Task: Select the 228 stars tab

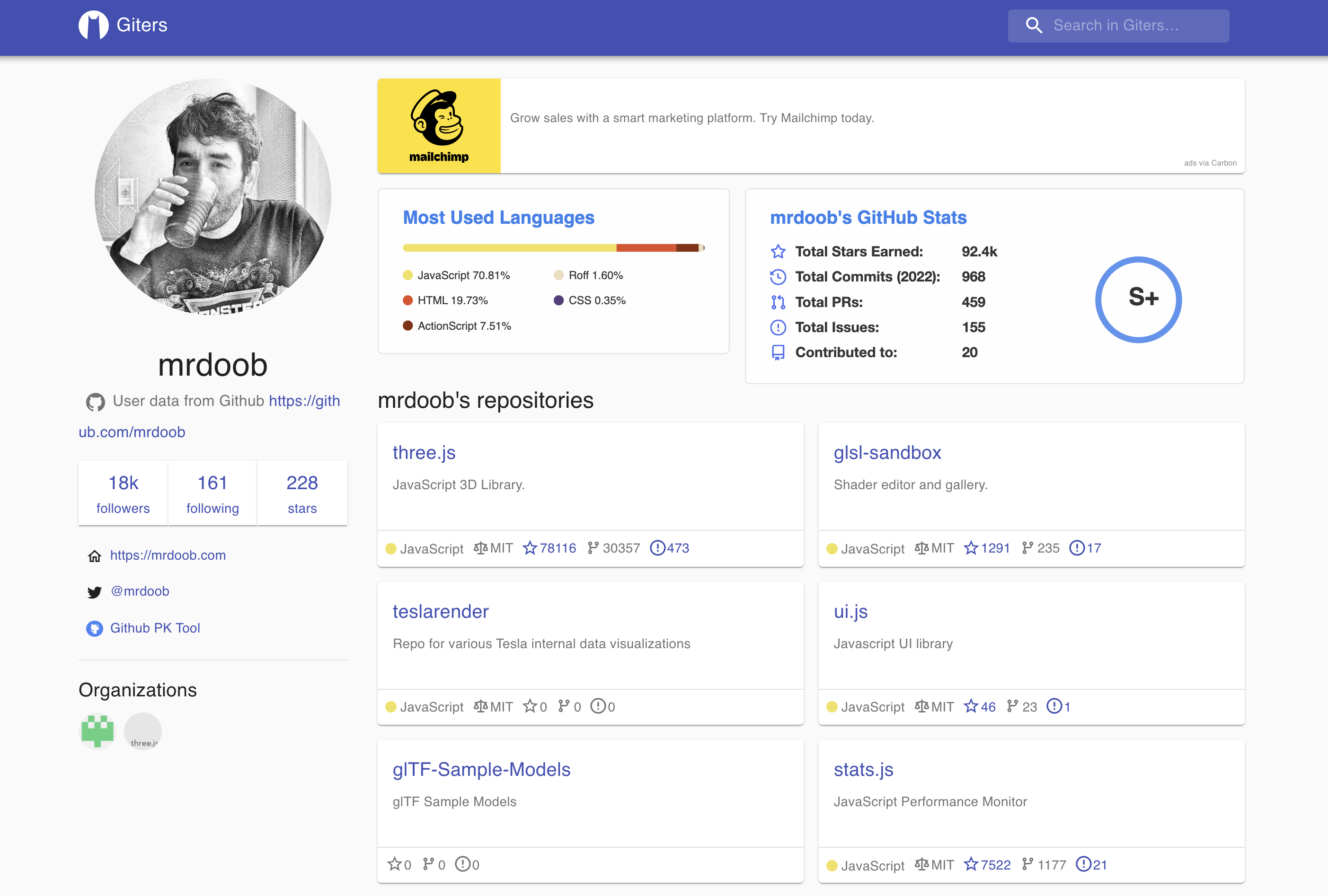Action: [x=302, y=493]
